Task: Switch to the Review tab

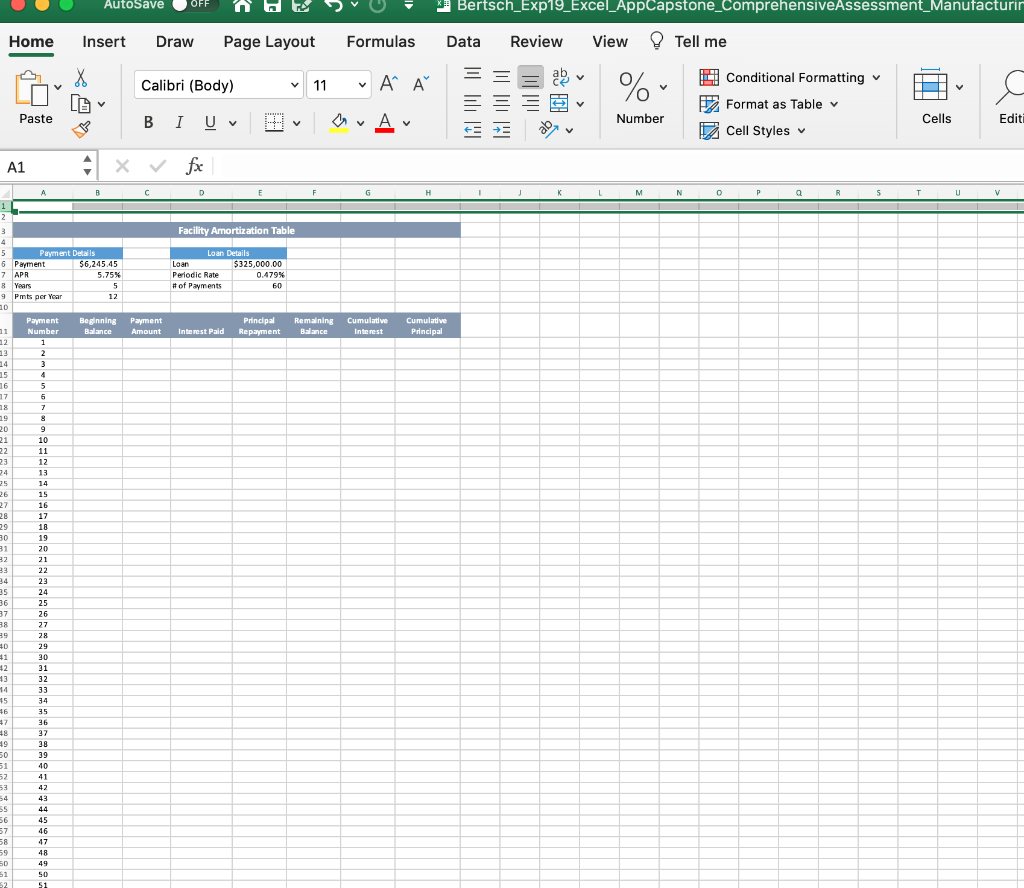Action: (536, 42)
